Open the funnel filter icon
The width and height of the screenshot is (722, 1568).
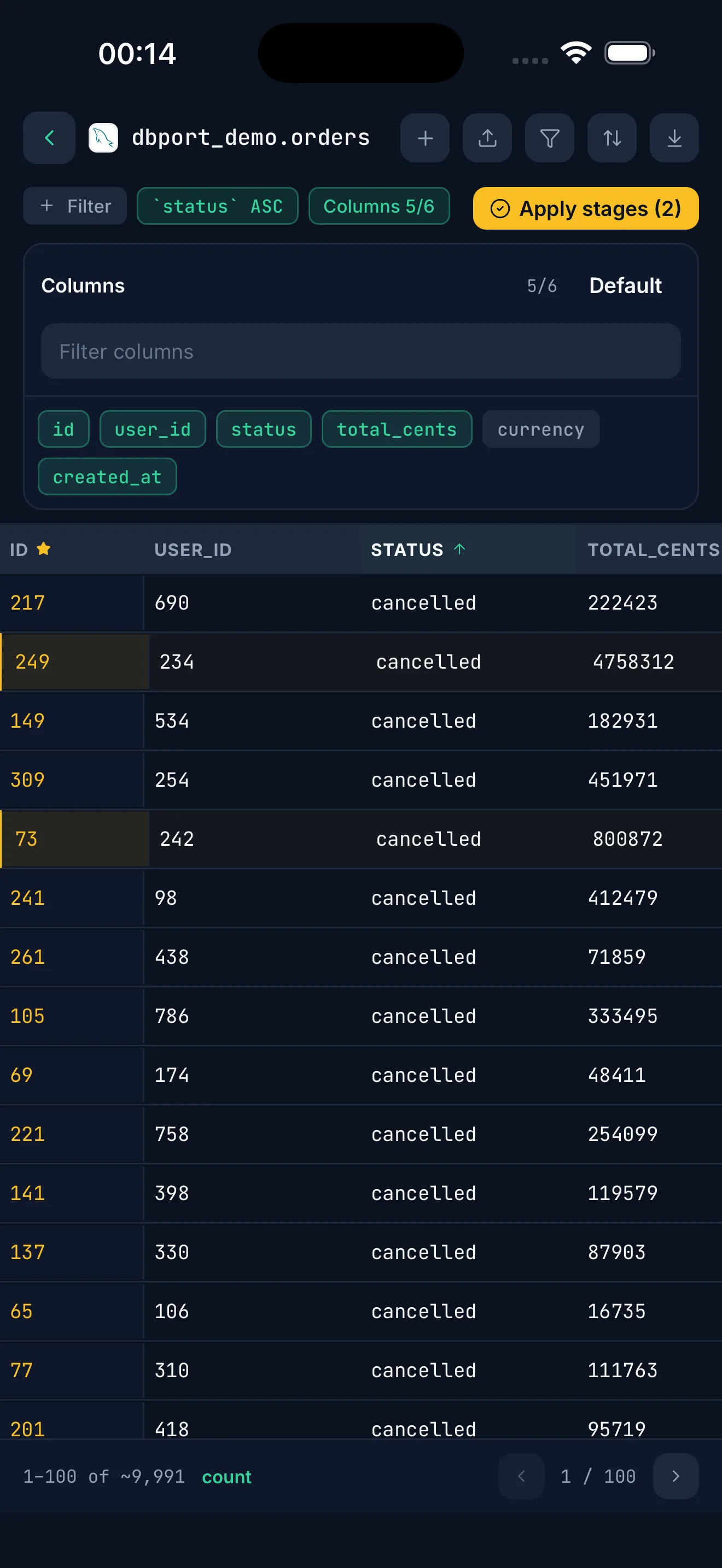coord(550,138)
